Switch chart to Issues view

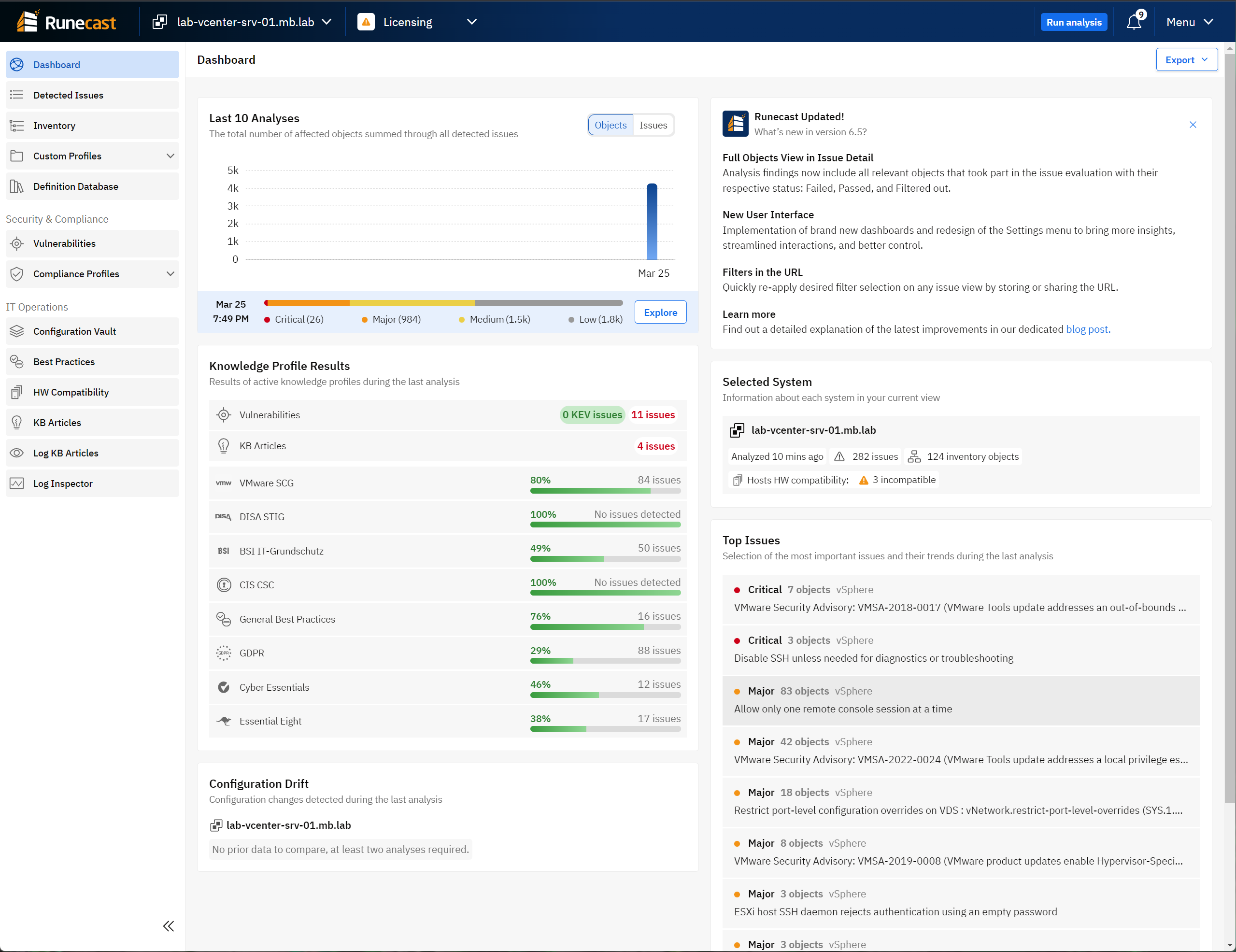click(x=653, y=125)
